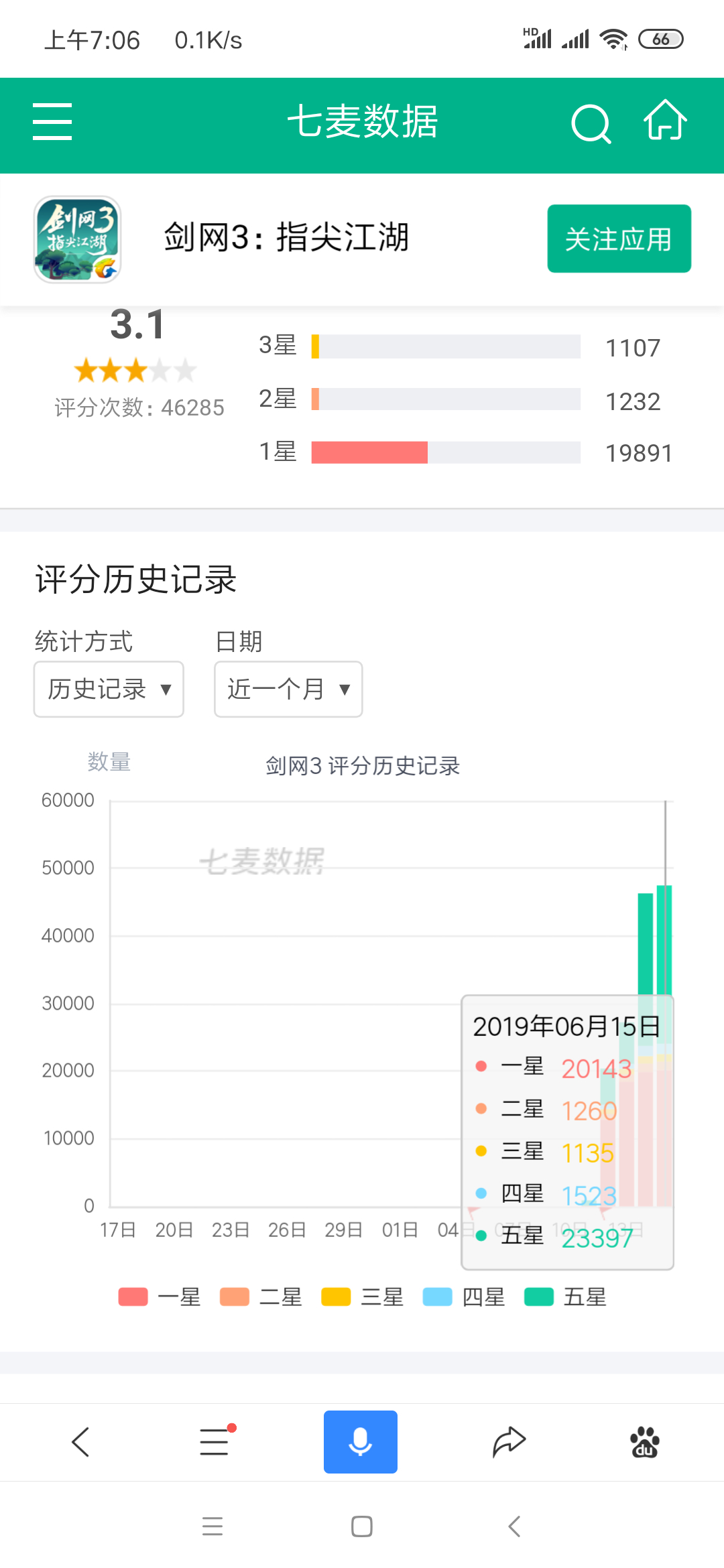The height and width of the screenshot is (1568, 724).
Task: Tap system home square button
Action: tap(362, 1526)
